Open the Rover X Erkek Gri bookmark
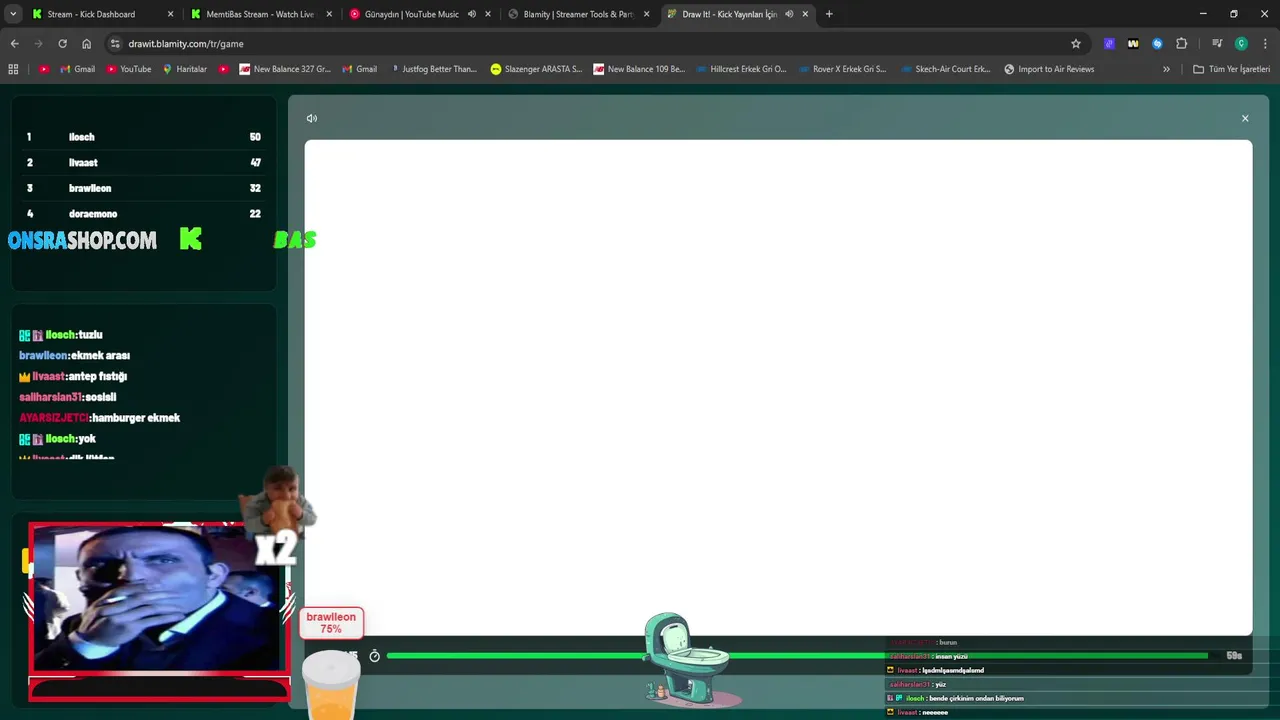The image size is (1280, 720). pos(842,69)
